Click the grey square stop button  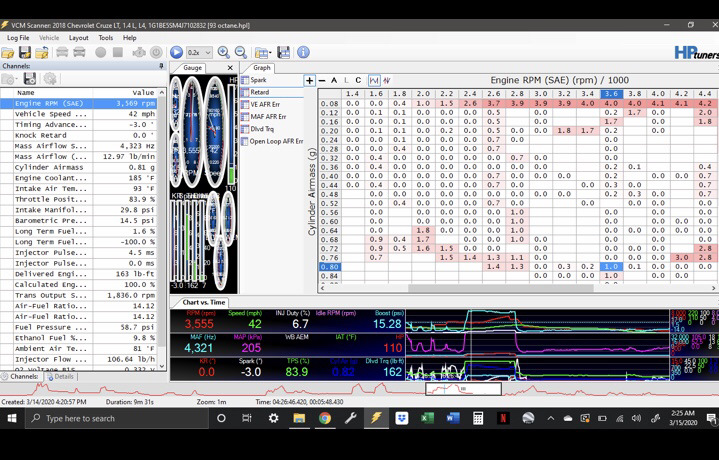click(118, 52)
